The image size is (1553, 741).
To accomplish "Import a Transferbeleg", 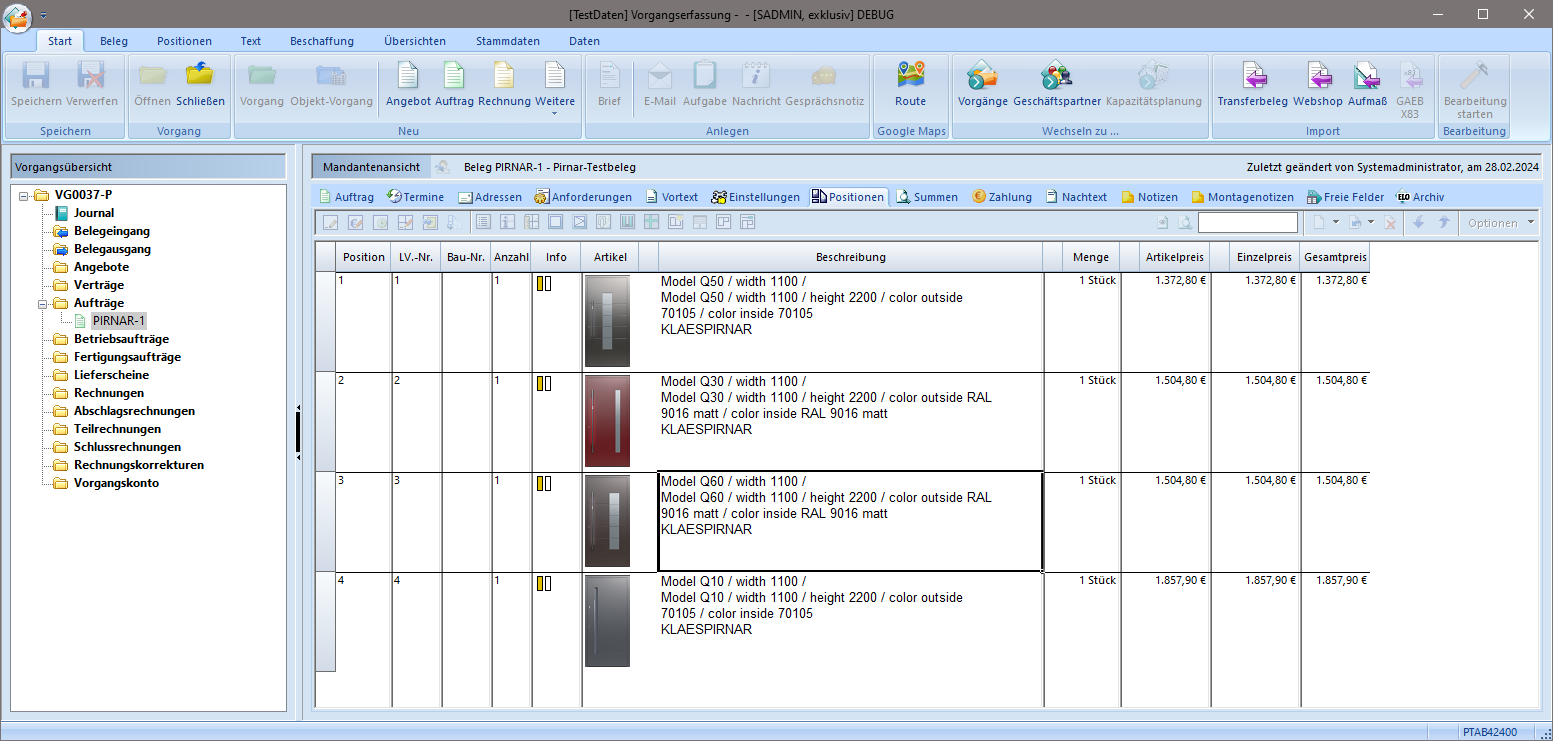I will pos(1252,77).
